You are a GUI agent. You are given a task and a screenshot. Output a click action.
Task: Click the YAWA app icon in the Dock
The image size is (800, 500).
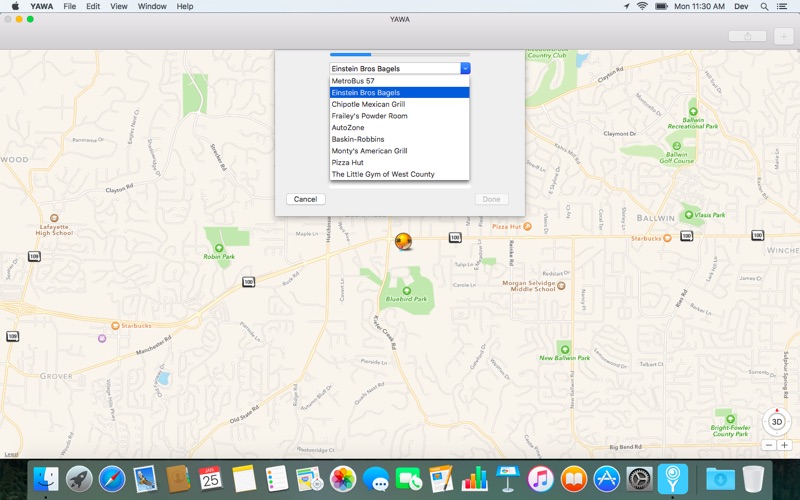coord(673,479)
